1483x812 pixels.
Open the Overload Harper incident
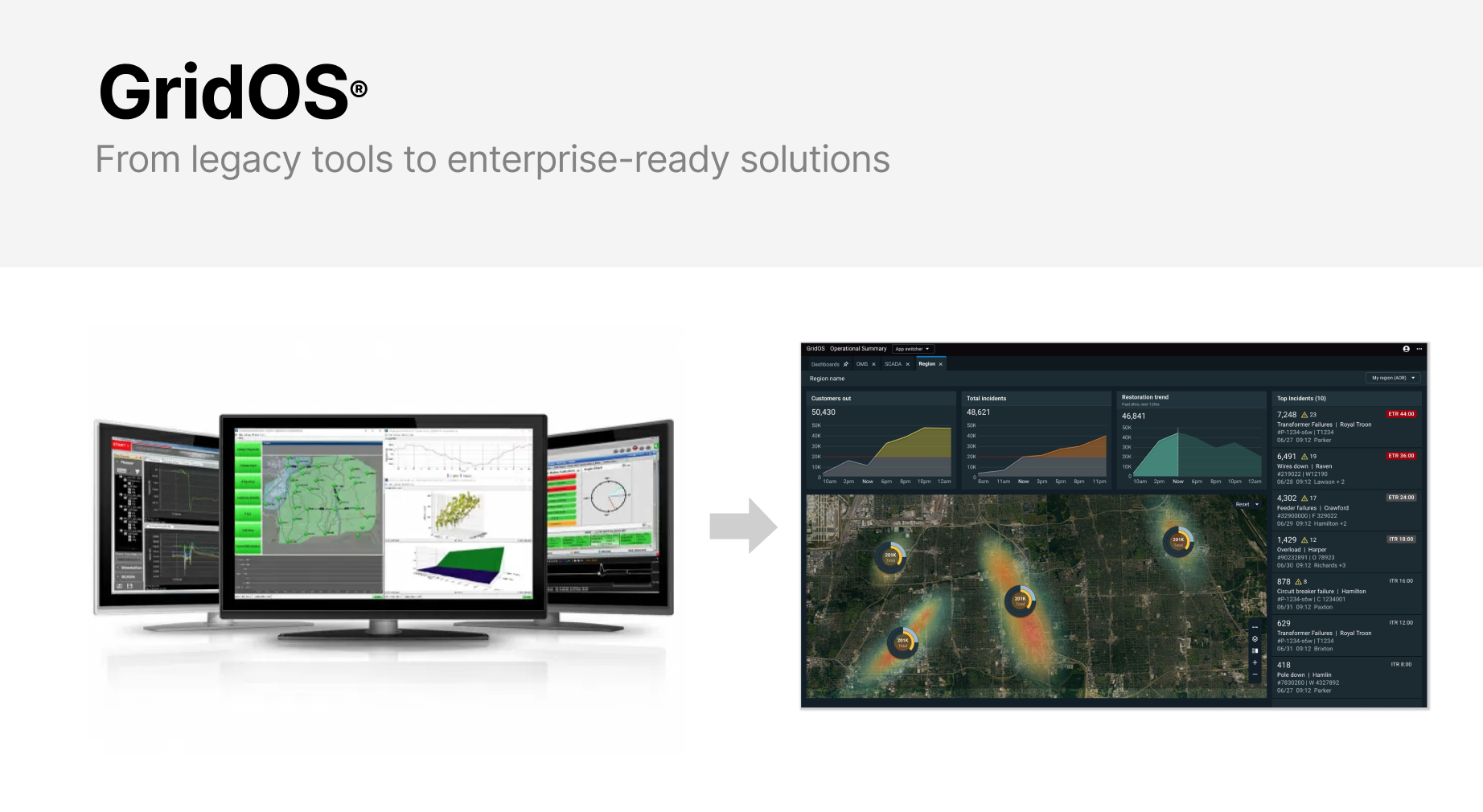pyautogui.click(x=1346, y=552)
